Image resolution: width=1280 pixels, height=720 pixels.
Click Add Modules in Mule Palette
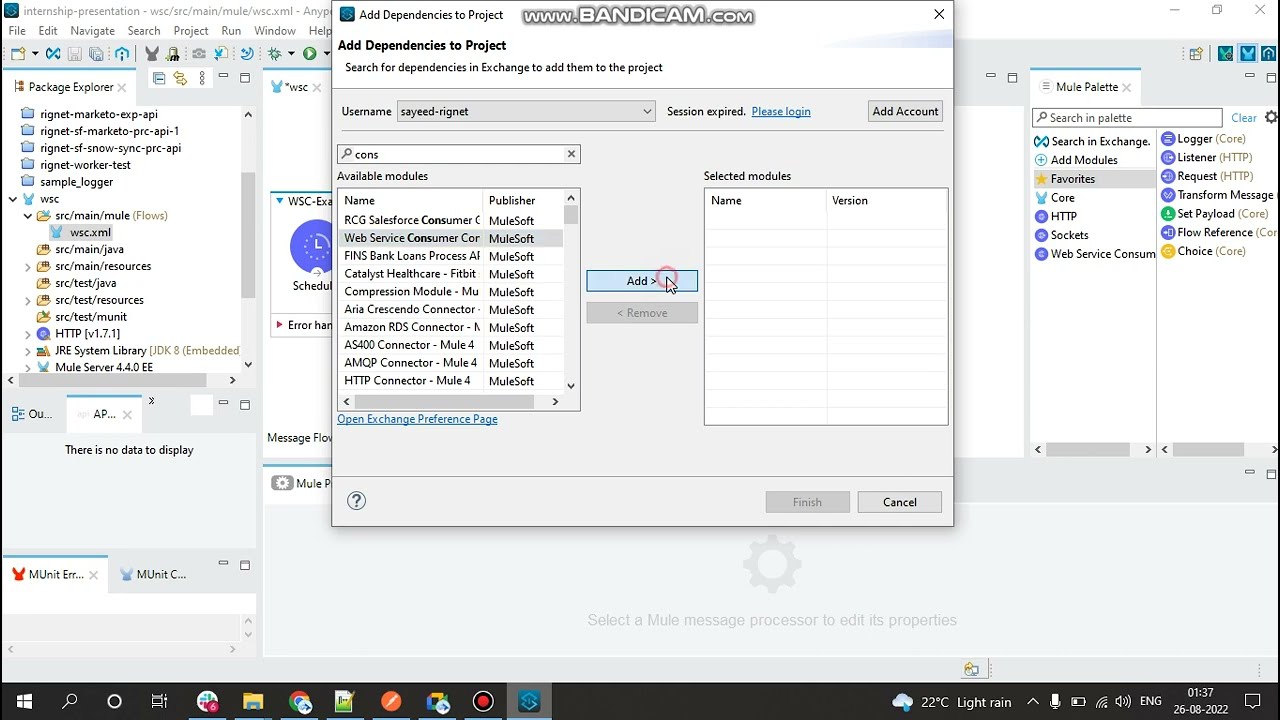1076,160
